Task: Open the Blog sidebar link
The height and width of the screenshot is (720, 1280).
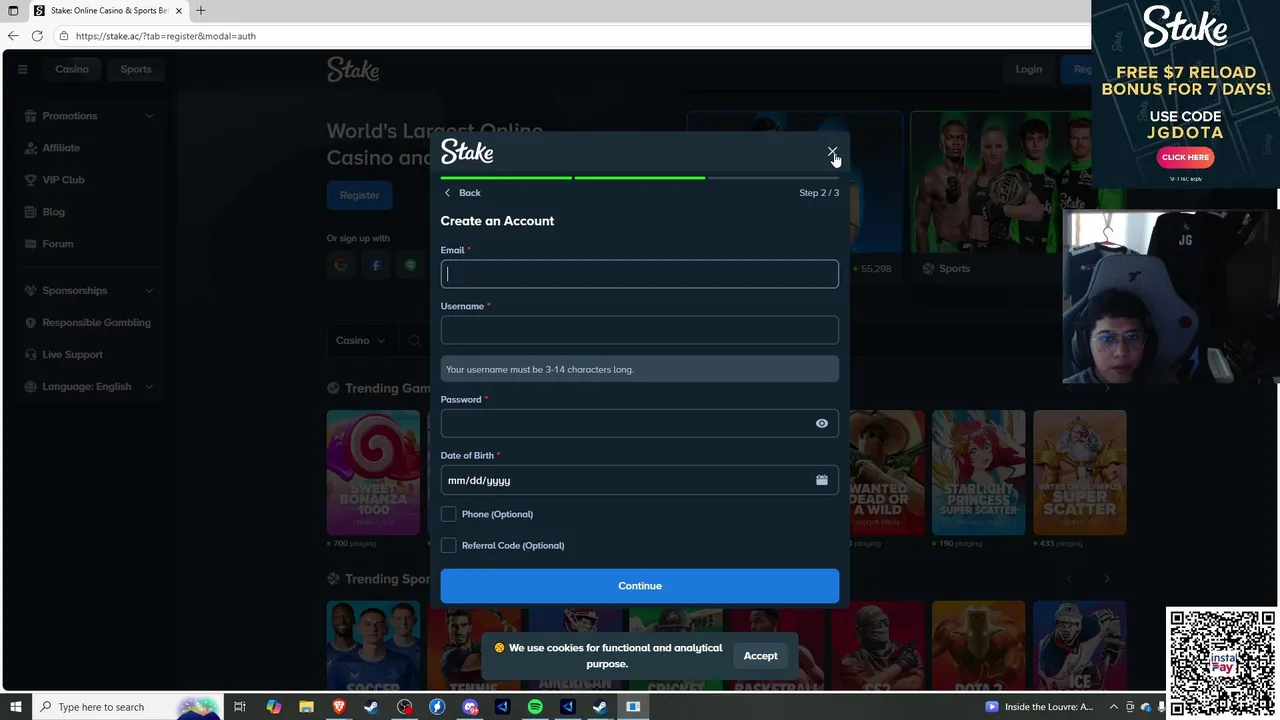Action: coord(53,212)
